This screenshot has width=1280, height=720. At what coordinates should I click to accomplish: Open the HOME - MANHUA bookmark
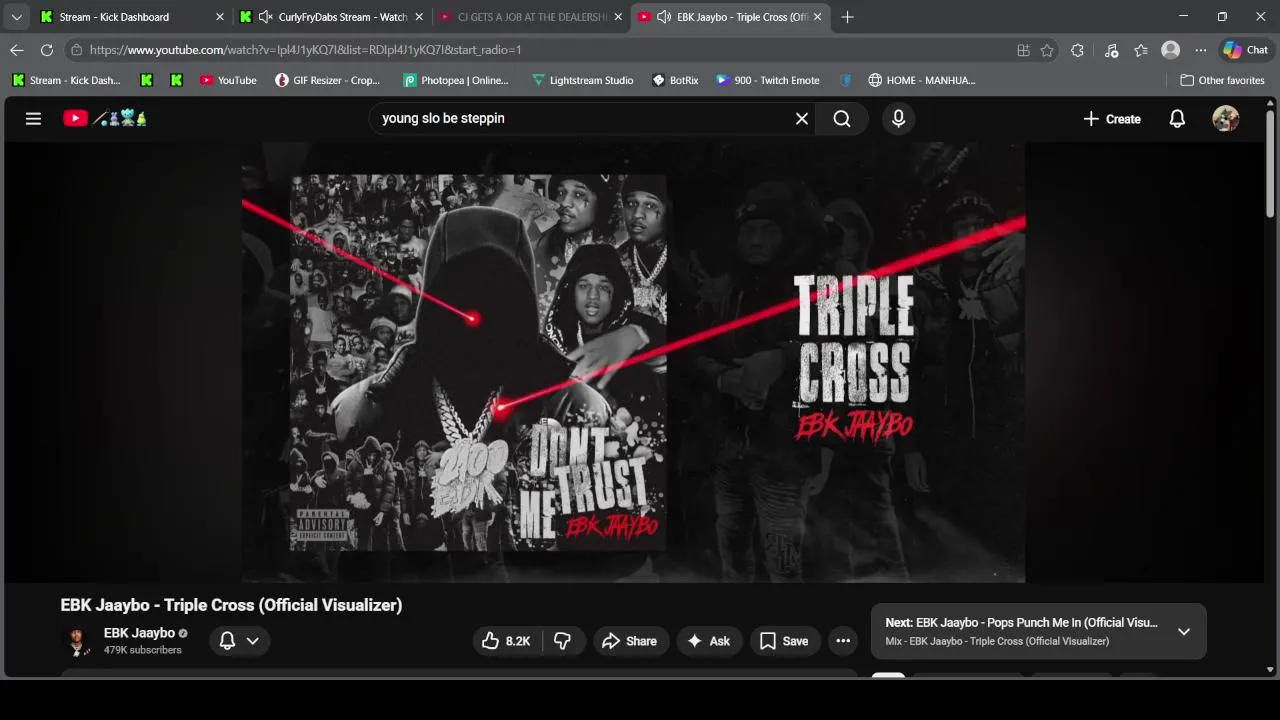coord(922,80)
